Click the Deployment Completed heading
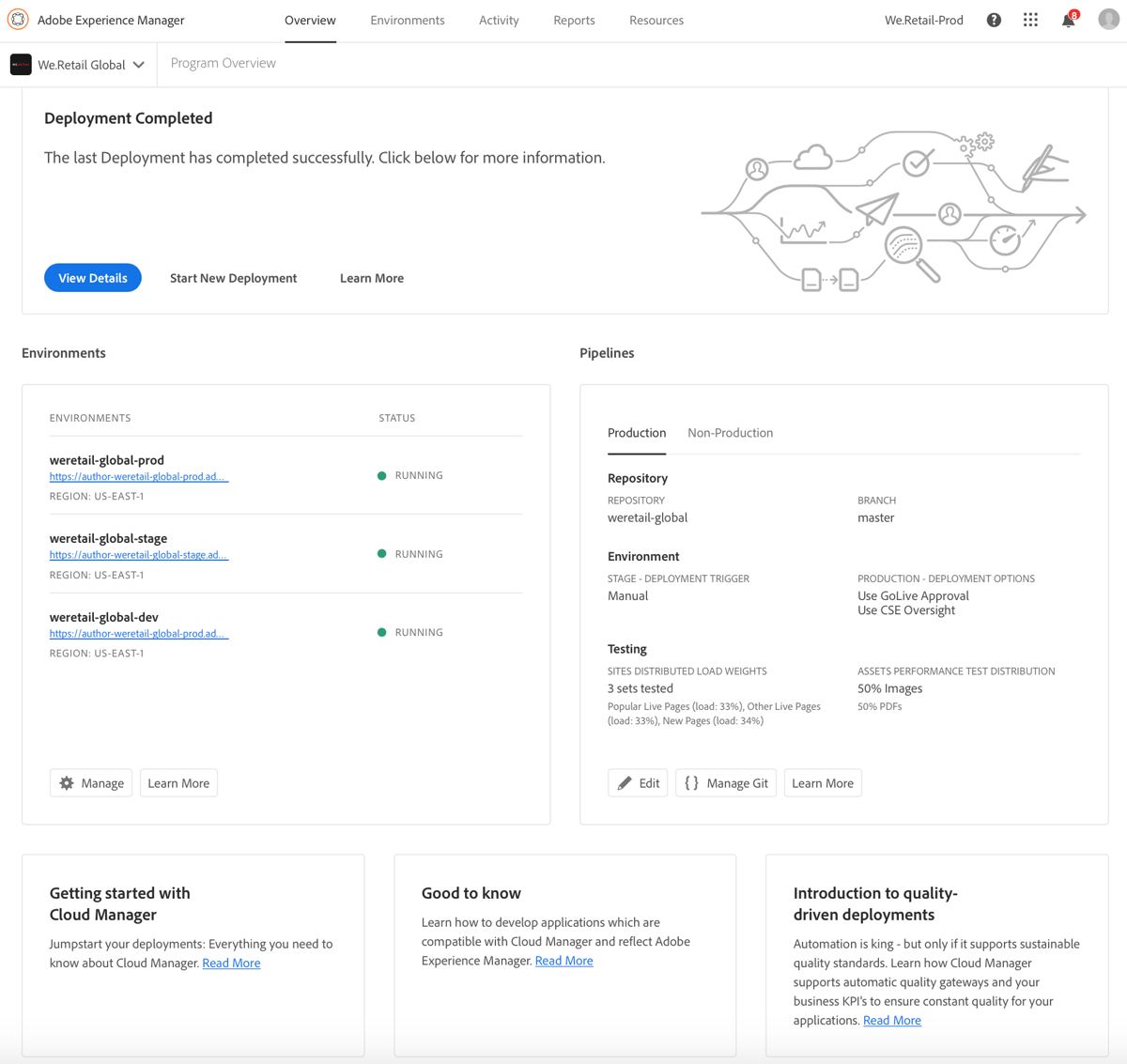This screenshot has height=1064, width=1127. coord(129,118)
